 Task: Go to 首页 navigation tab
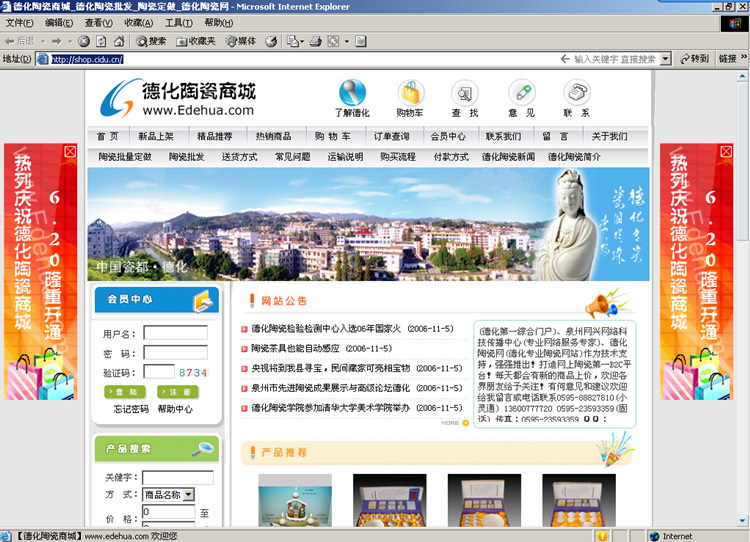tap(107, 136)
